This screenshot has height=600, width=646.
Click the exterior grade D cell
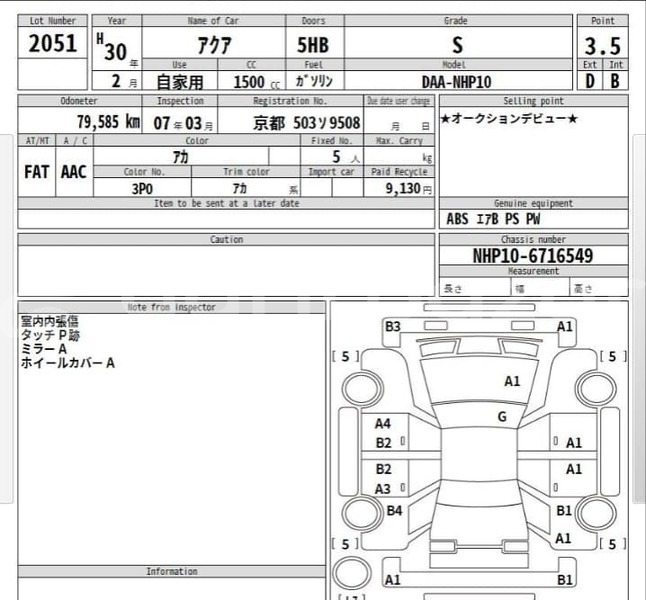point(590,81)
